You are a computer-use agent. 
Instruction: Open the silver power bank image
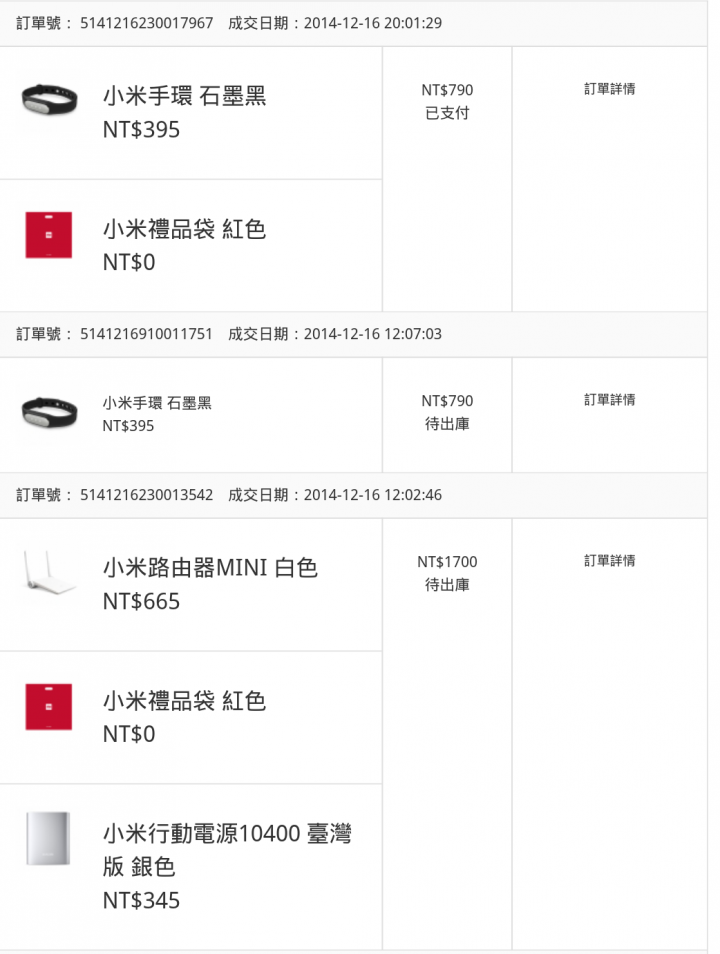pyautogui.click(x=48, y=838)
